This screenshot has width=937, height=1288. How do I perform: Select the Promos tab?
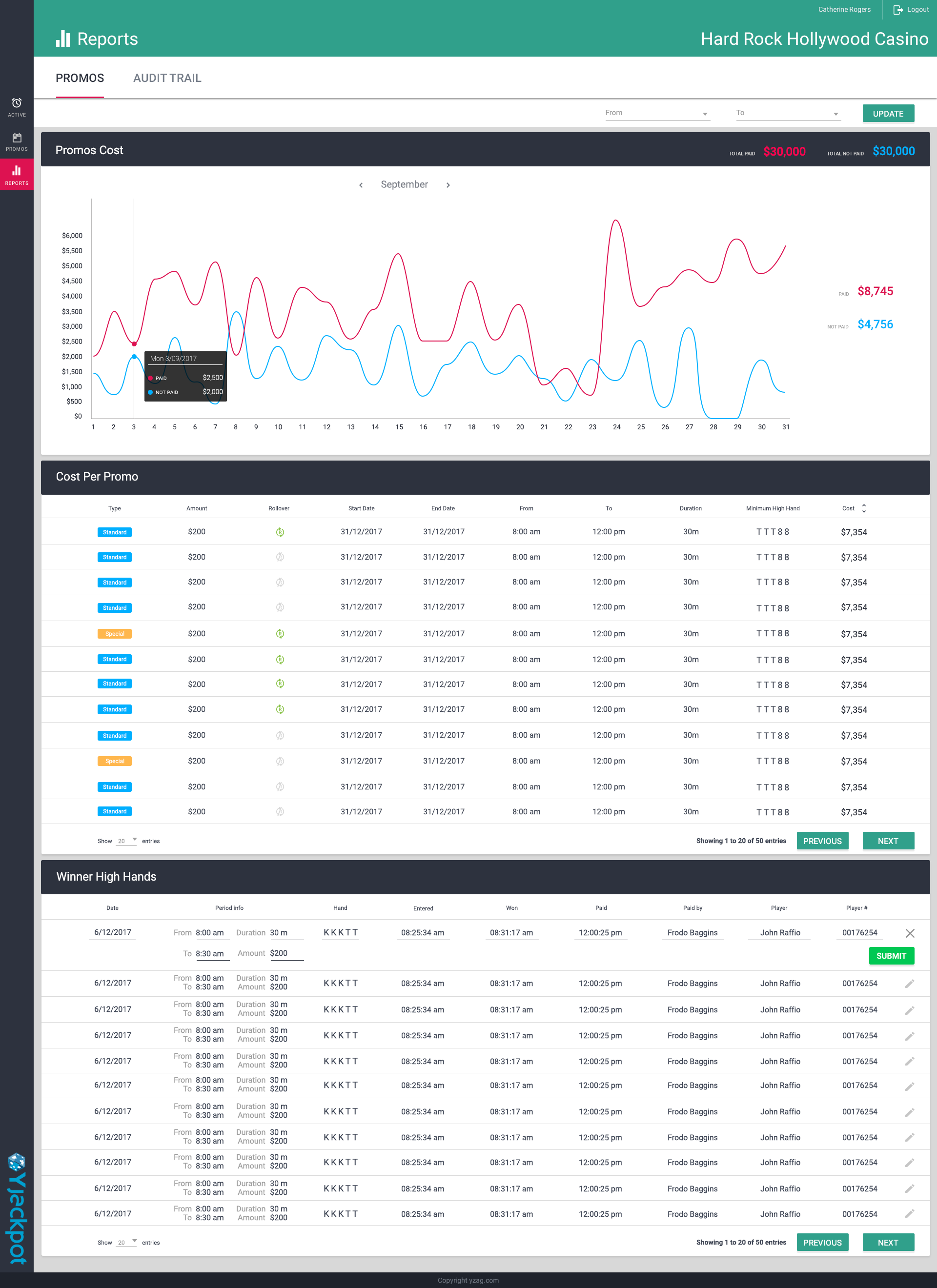pos(80,79)
